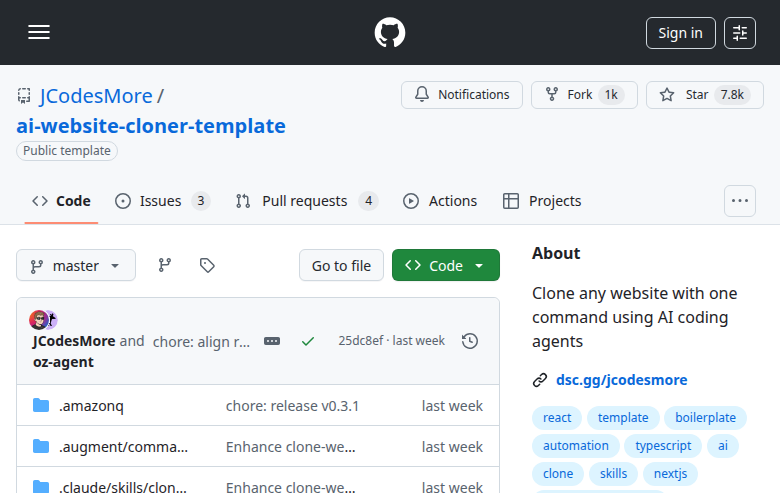Select the template topic tag

tap(623, 418)
